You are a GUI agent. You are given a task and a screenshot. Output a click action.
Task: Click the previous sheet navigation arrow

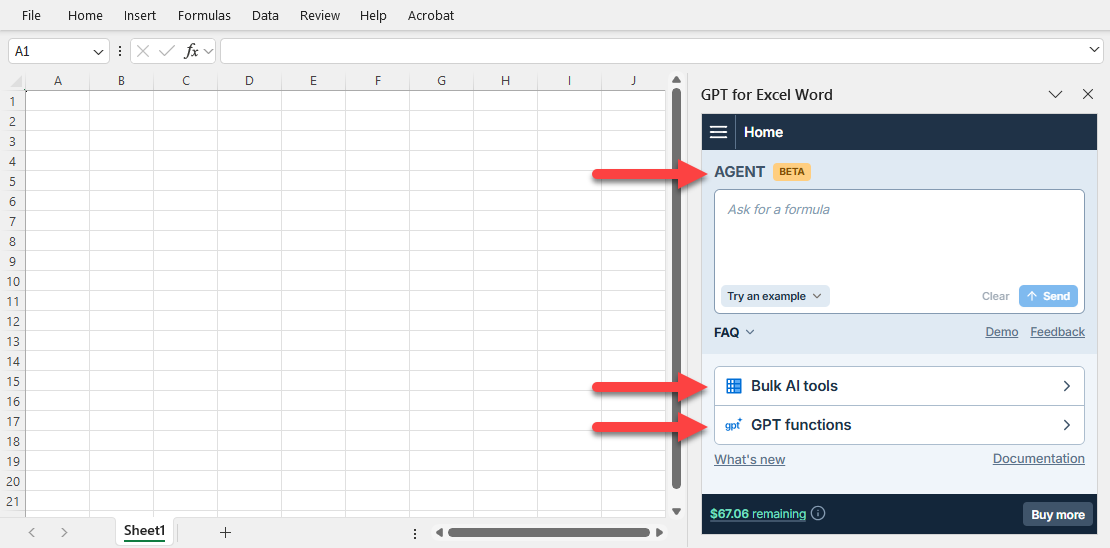click(32, 532)
